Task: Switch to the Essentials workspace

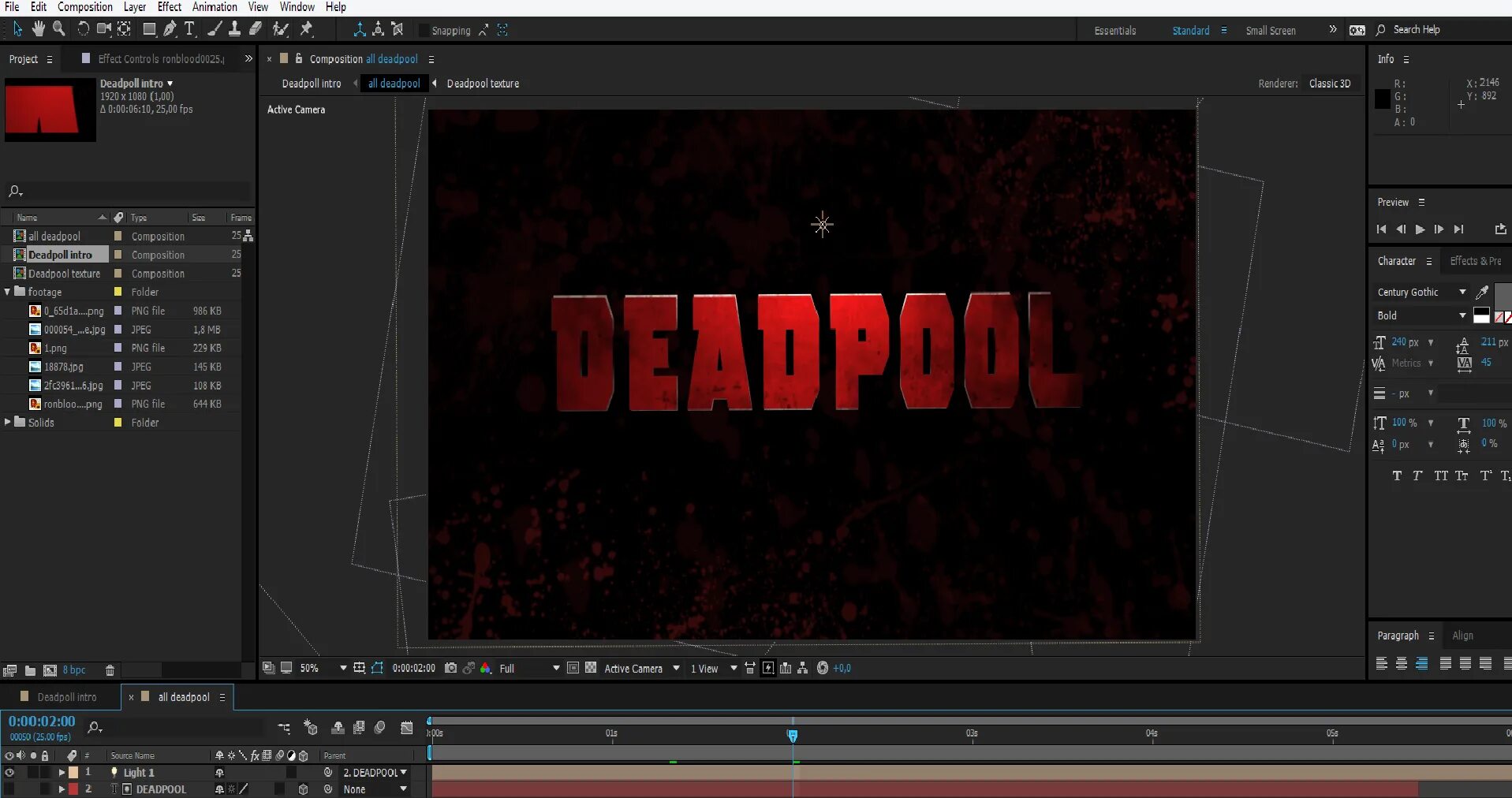Action: click(1114, 31)
